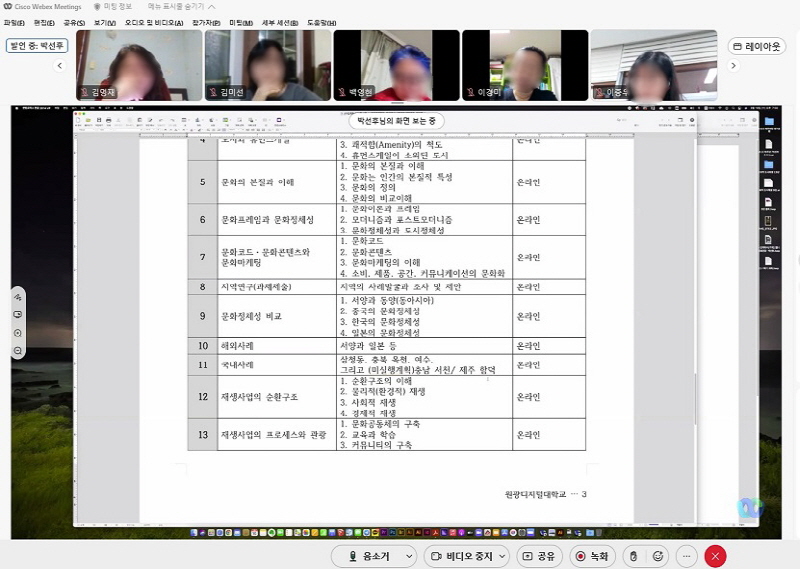
Task: Expand audio options arrow beside 음소거
Action: click(x=409, y=556)
